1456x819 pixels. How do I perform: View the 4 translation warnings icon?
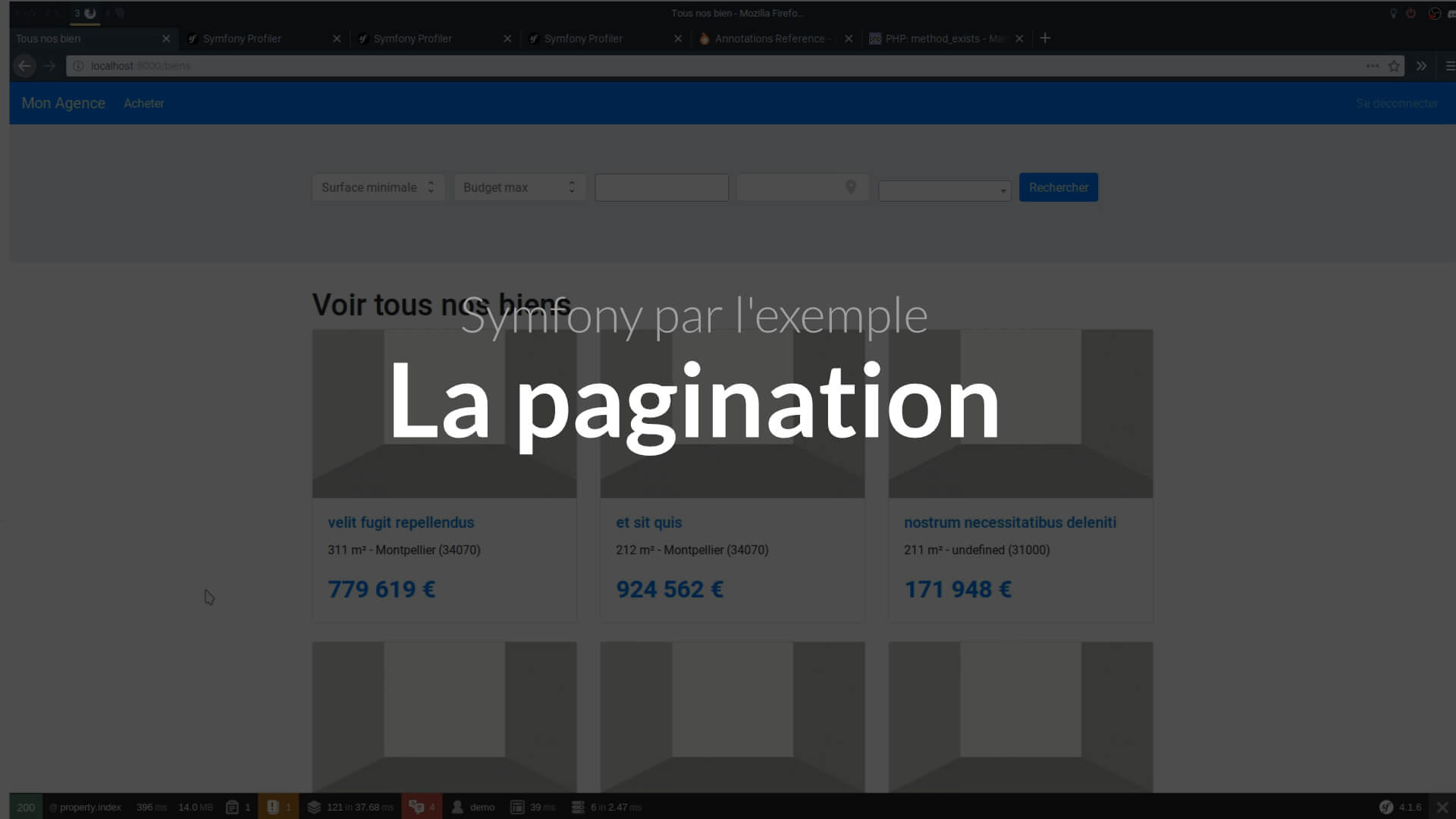pyautogui.click(x=417, y=807)
